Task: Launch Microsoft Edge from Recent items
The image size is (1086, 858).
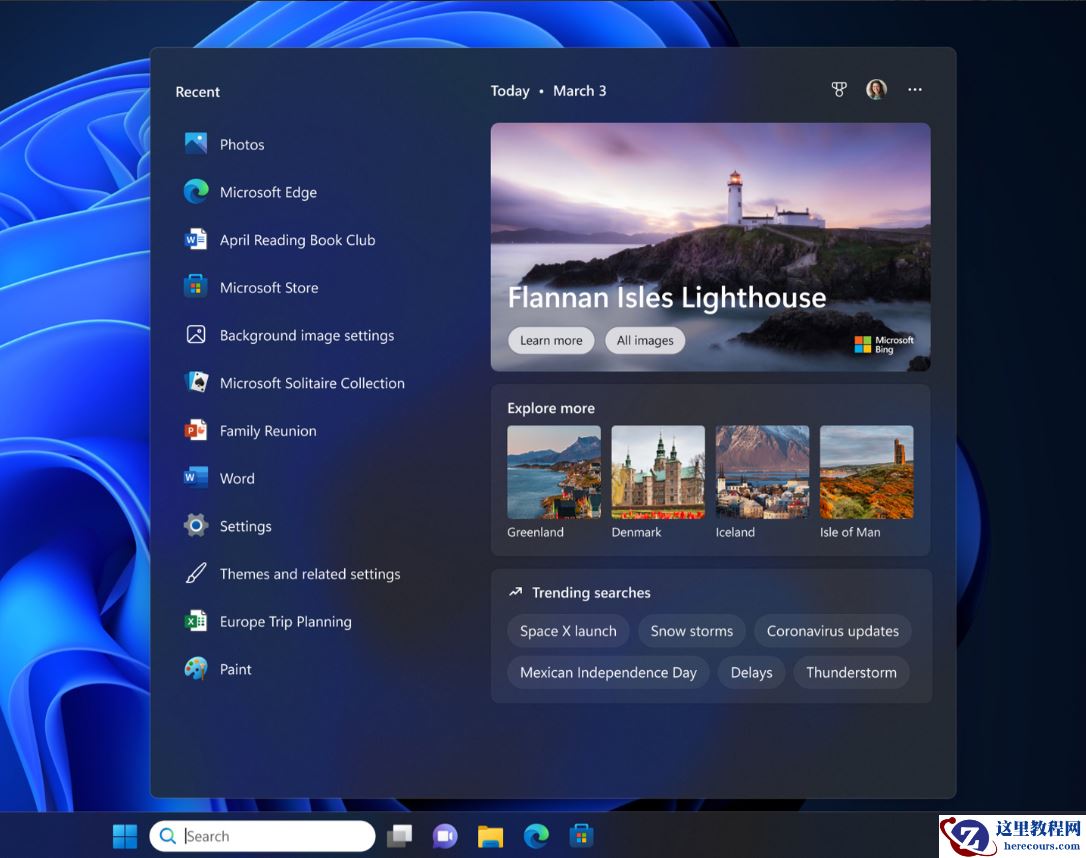Action: click(x=268, y=192)
